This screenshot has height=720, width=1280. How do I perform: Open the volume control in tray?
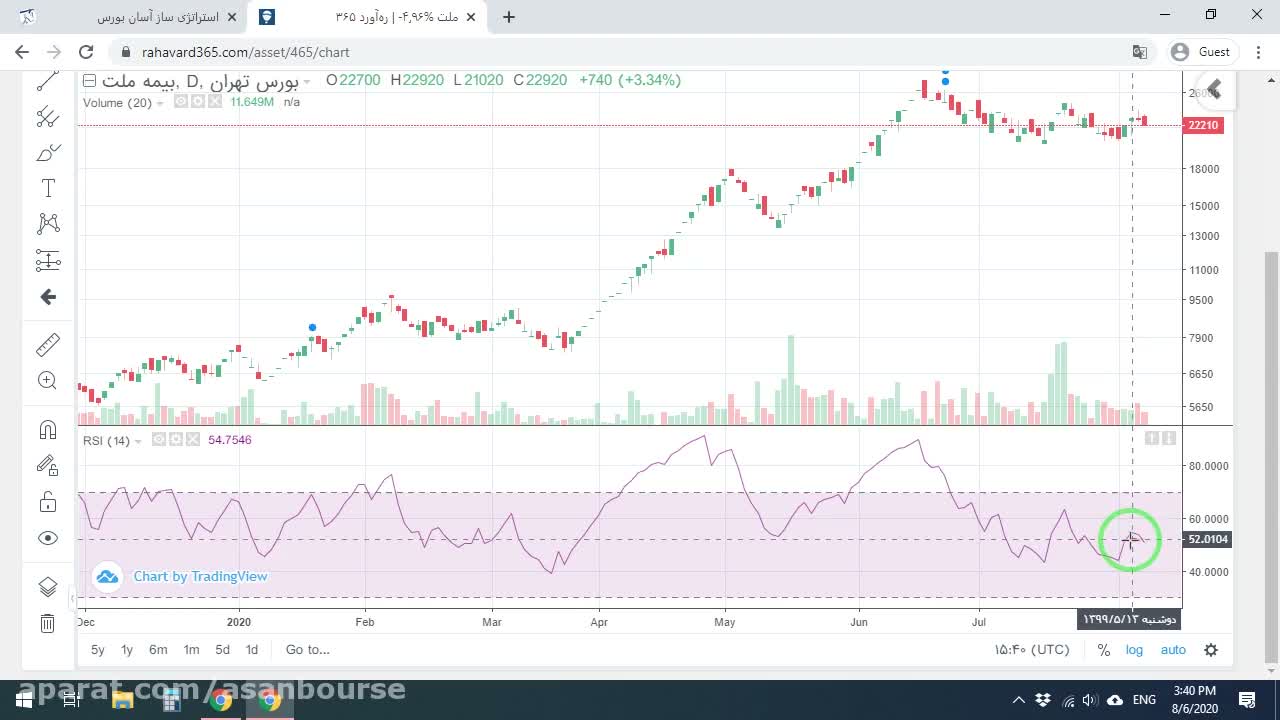(x=1090, y=700)
